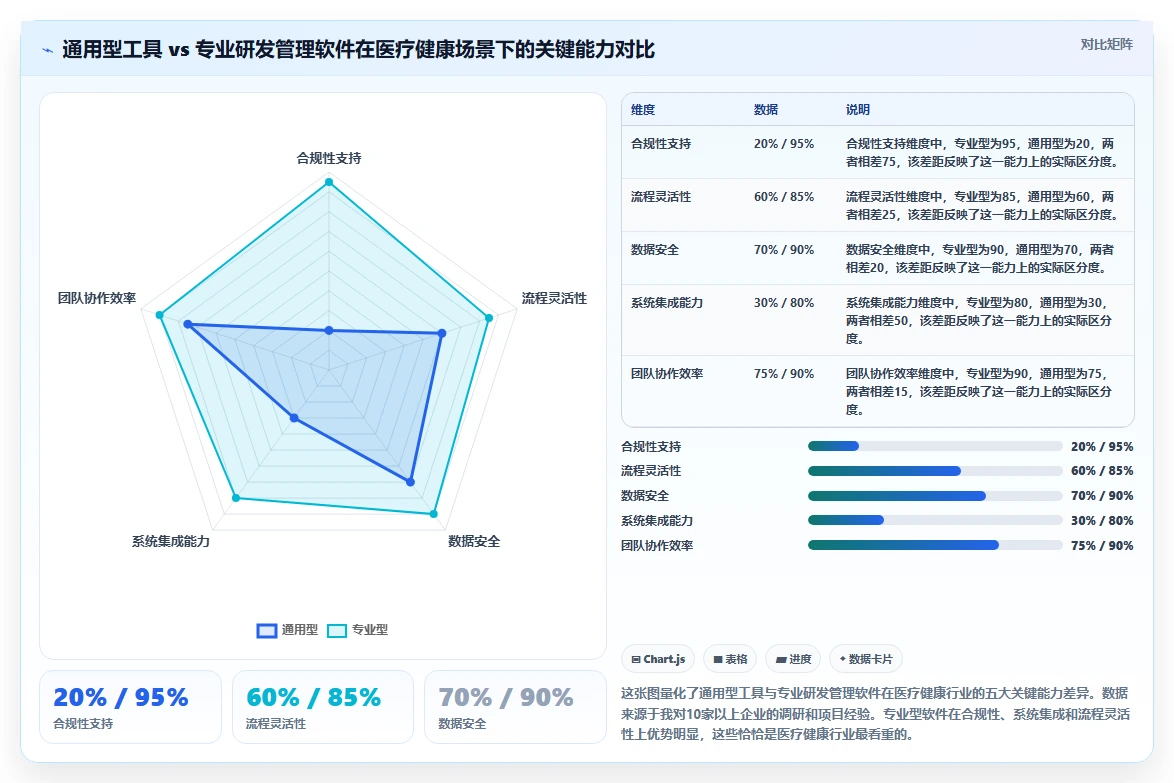1174x783 pixels.
Task: Click the 流程灵活性 progress bar
Action: click(935, 471)
